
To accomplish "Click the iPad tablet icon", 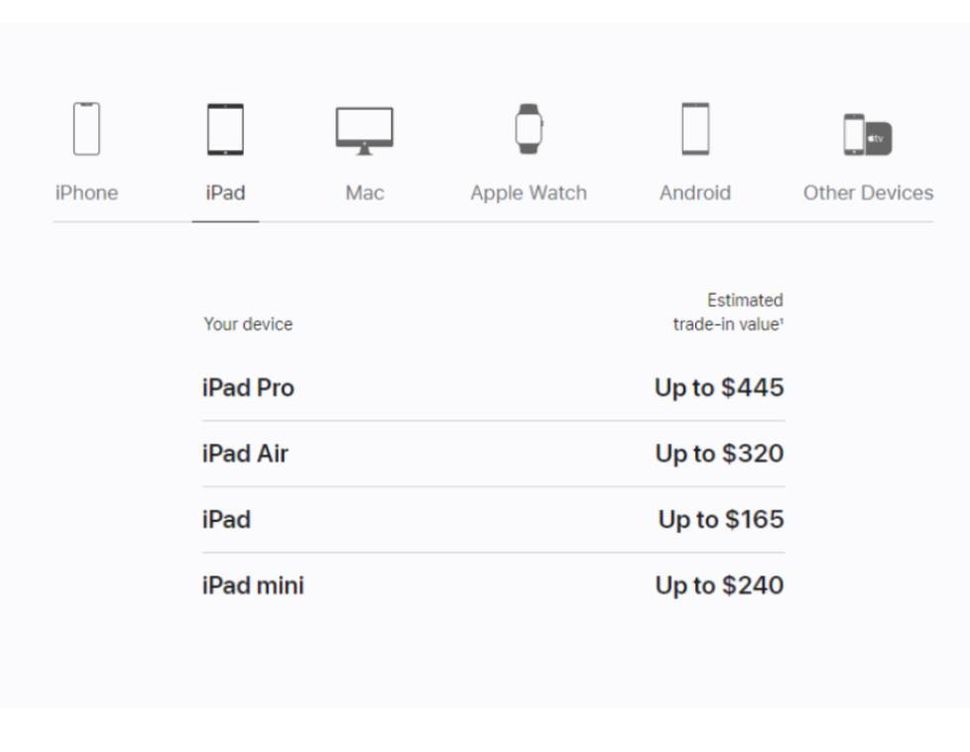I will (x=226, y=128).
